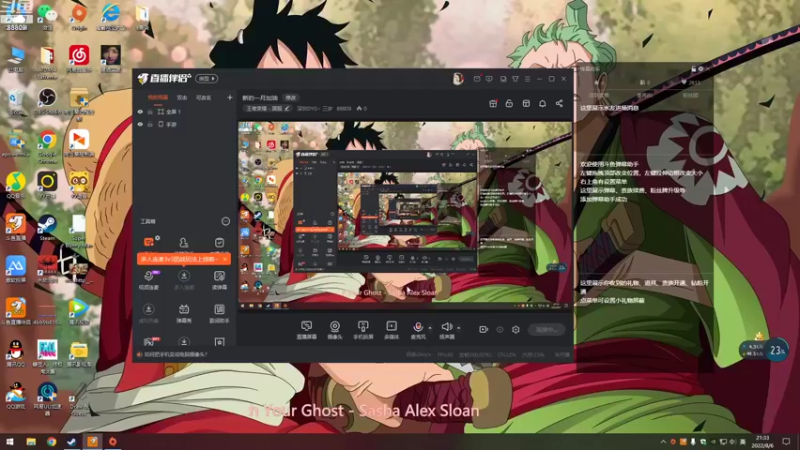This screenshot has height=450, width=800.
Task: Mute the speaker in bottom toolbar
Action: [x=446, y=330]
